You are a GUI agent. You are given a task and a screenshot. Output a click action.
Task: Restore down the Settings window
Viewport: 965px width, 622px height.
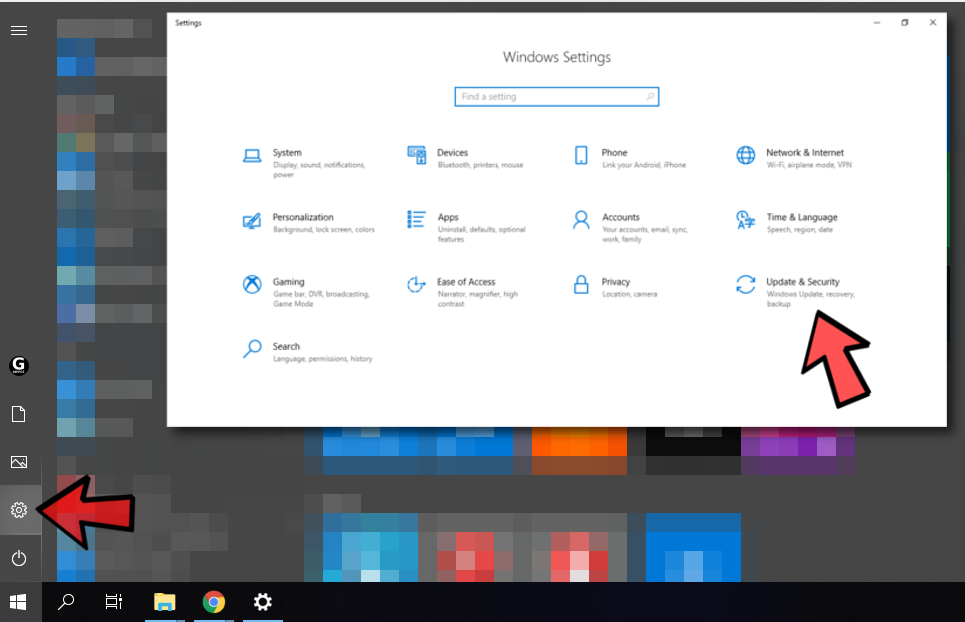coord(905,23)
